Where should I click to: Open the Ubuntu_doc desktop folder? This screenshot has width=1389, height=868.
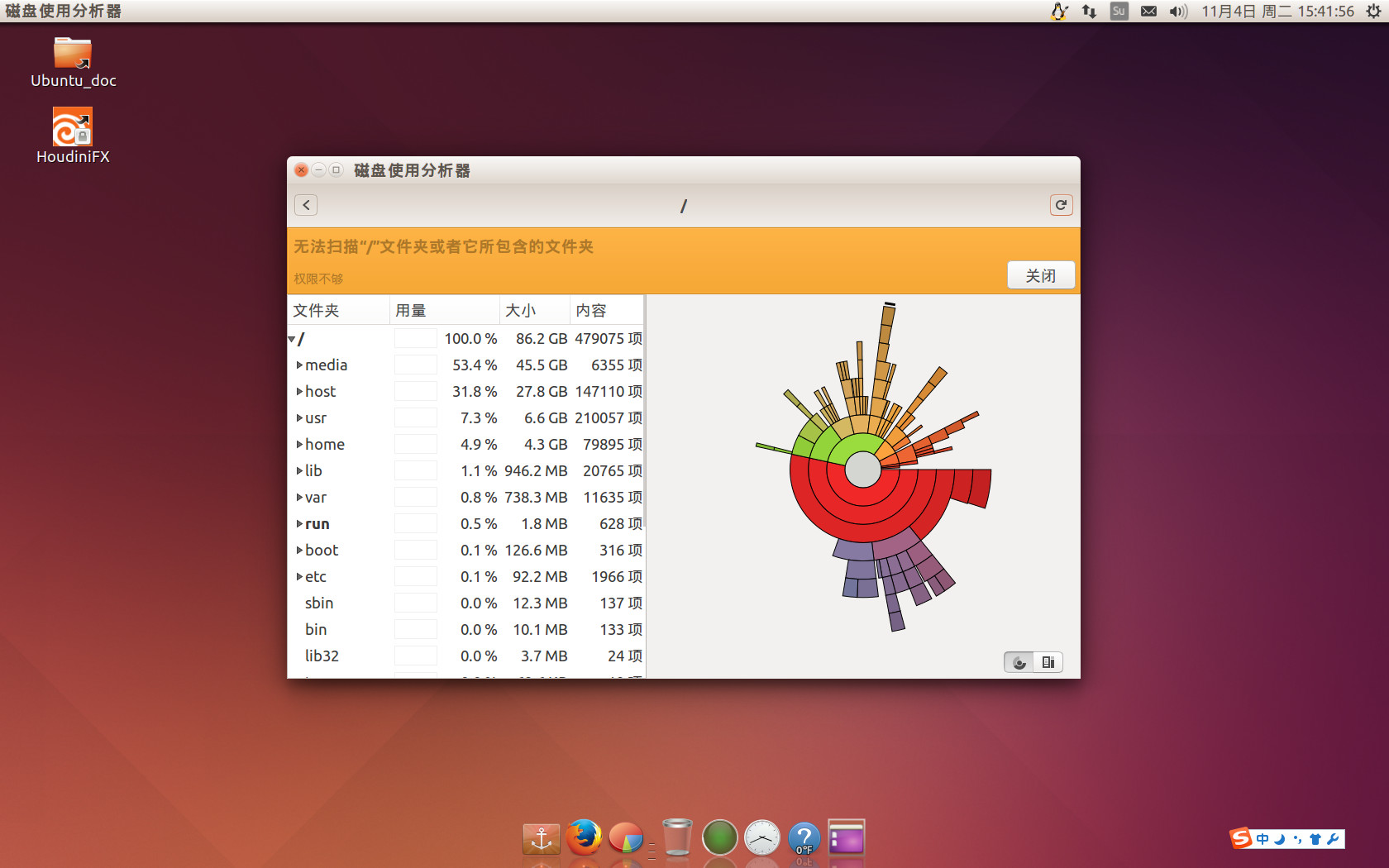point(73,63)
